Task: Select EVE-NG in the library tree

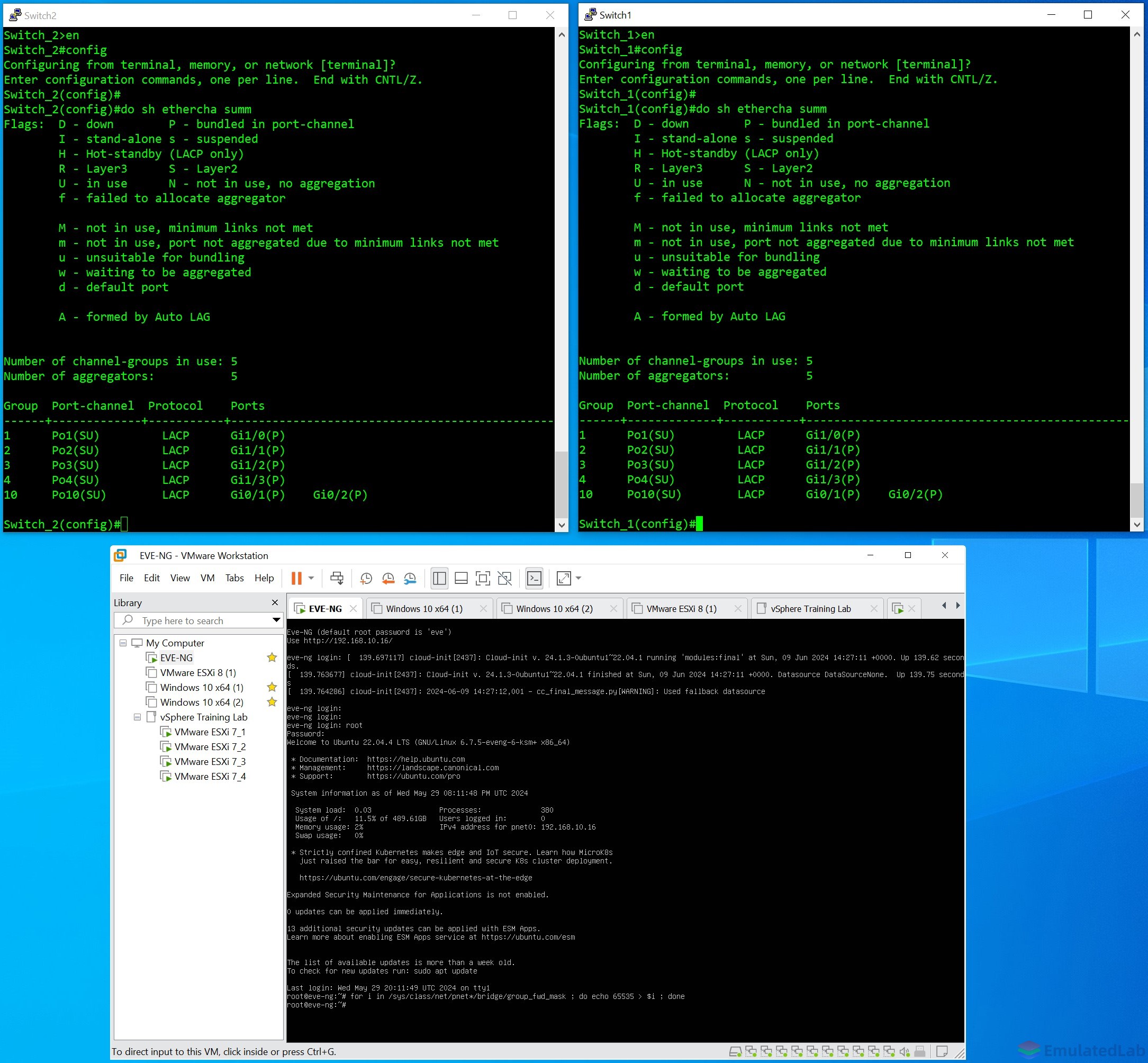Action: (176, 657)
